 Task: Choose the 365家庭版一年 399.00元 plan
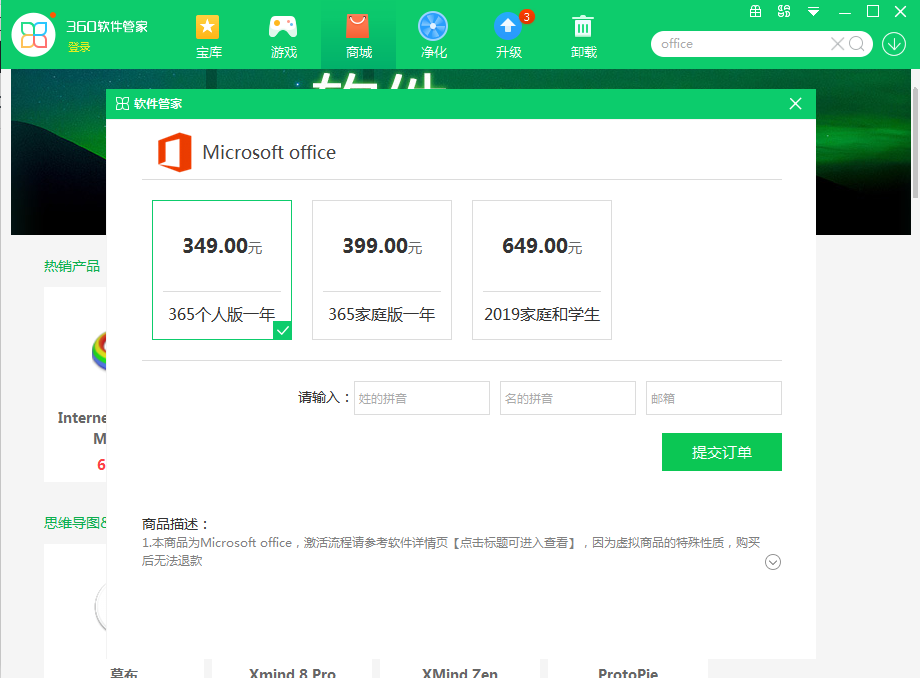coord(382,270)
